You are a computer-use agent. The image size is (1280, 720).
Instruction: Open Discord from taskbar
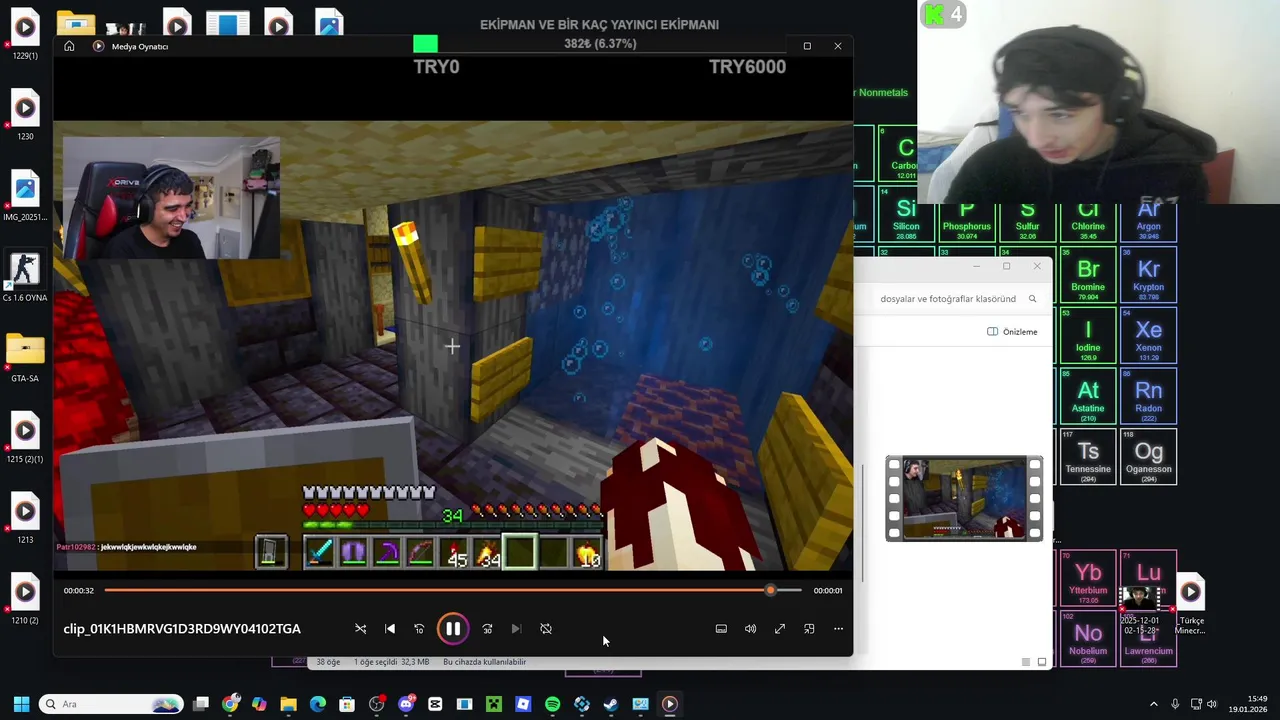pyautogui.click(x=406, y=704)
